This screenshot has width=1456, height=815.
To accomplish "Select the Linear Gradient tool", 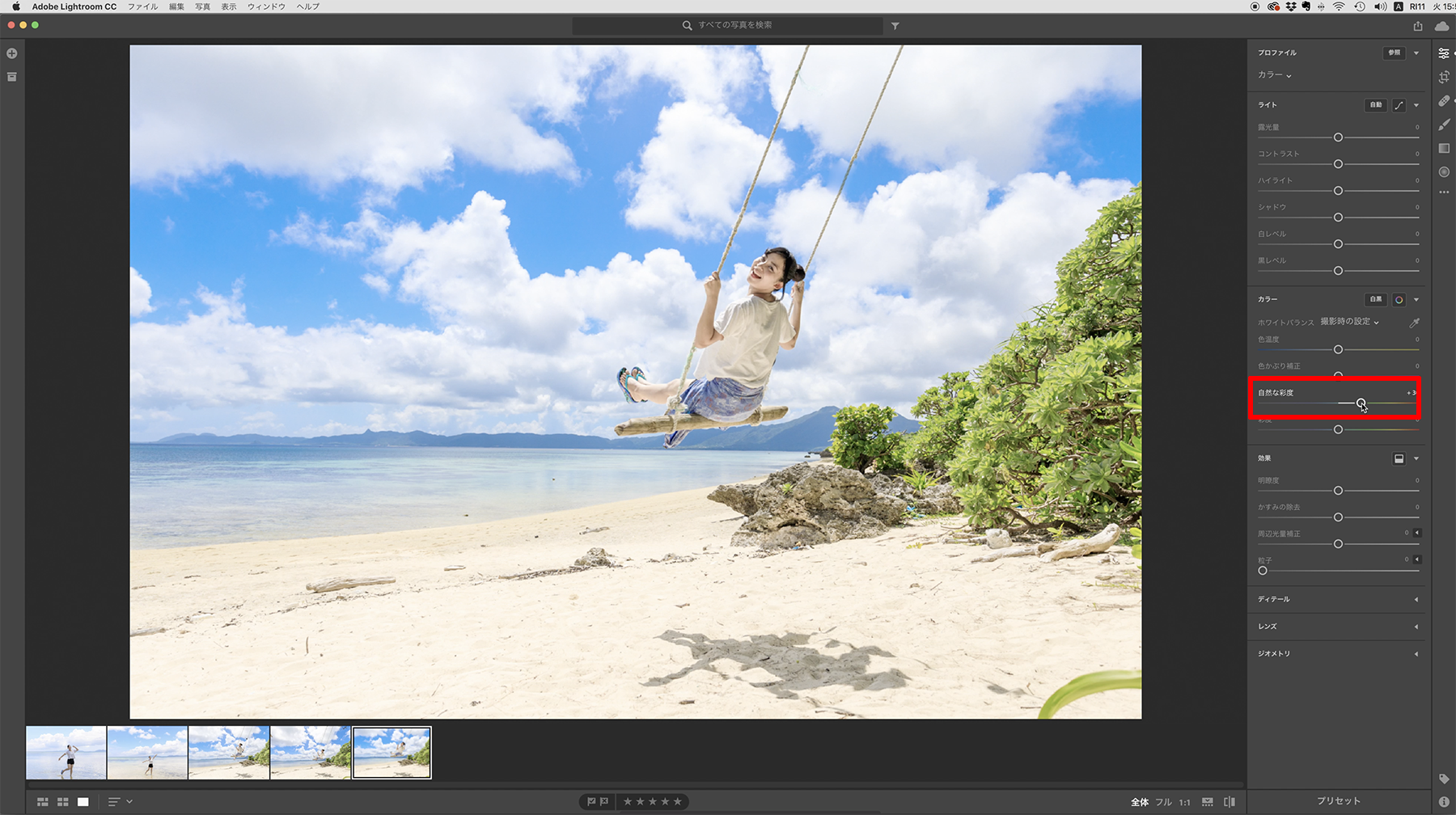I will coord(1444,148).
